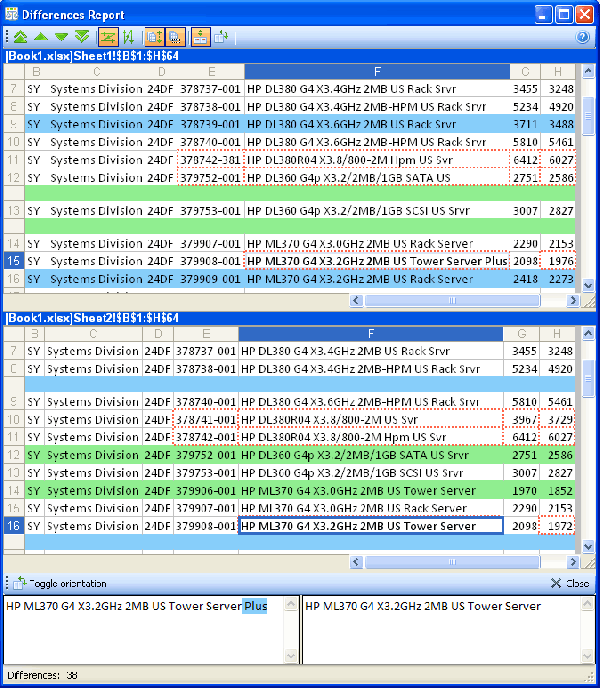The image size is (600, 688).
Task: Click Sheet1 cell '378739-001' in blue row
Action: pyautogui.click(x=211, y=124)
